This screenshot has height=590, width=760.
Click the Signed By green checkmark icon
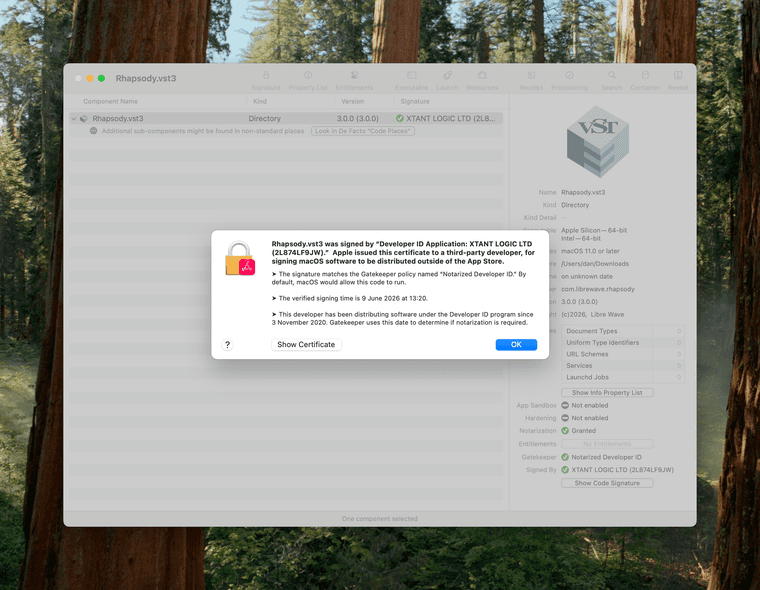point(565,469)
